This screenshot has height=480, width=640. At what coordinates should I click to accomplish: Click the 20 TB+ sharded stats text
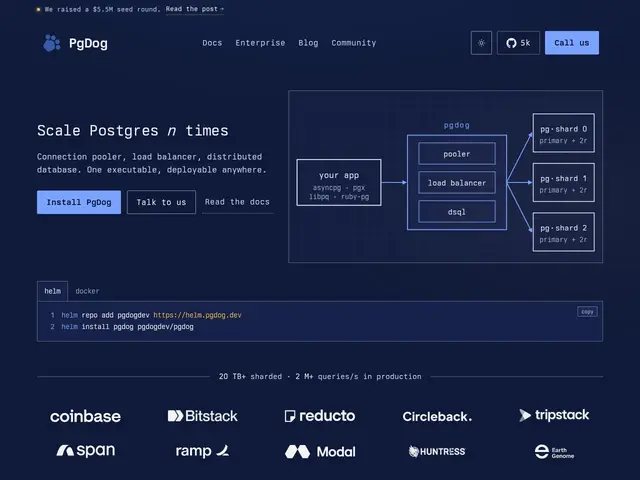pos(320,376)
